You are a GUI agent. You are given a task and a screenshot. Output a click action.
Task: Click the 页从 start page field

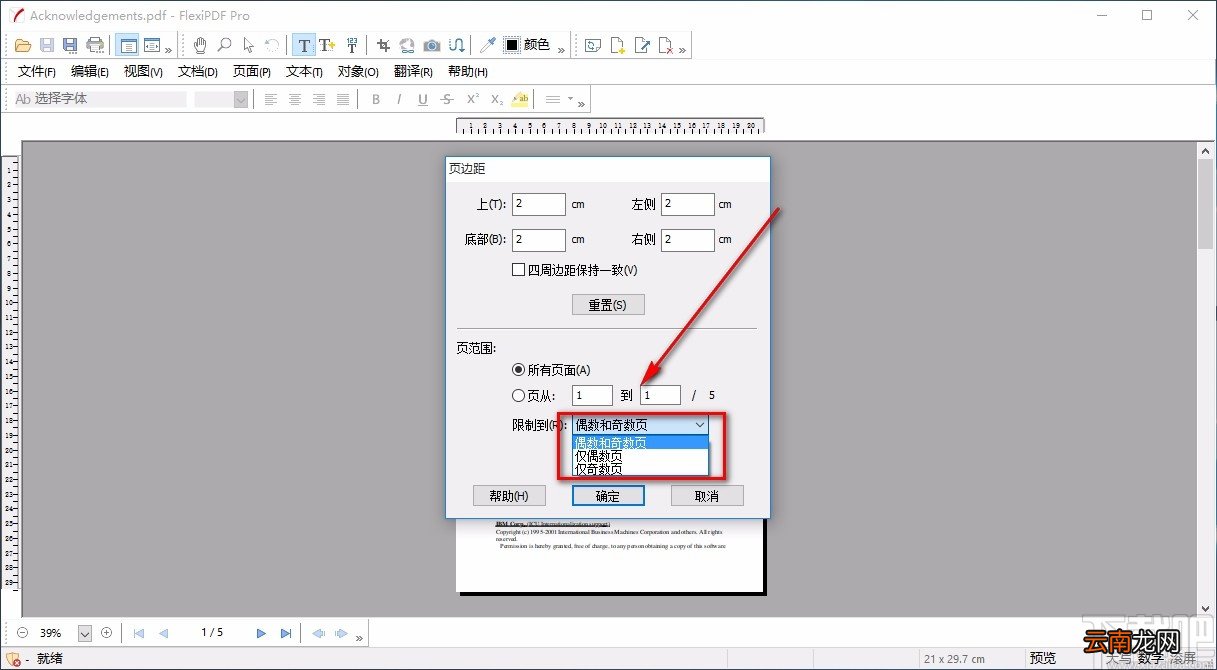[593, 396]
